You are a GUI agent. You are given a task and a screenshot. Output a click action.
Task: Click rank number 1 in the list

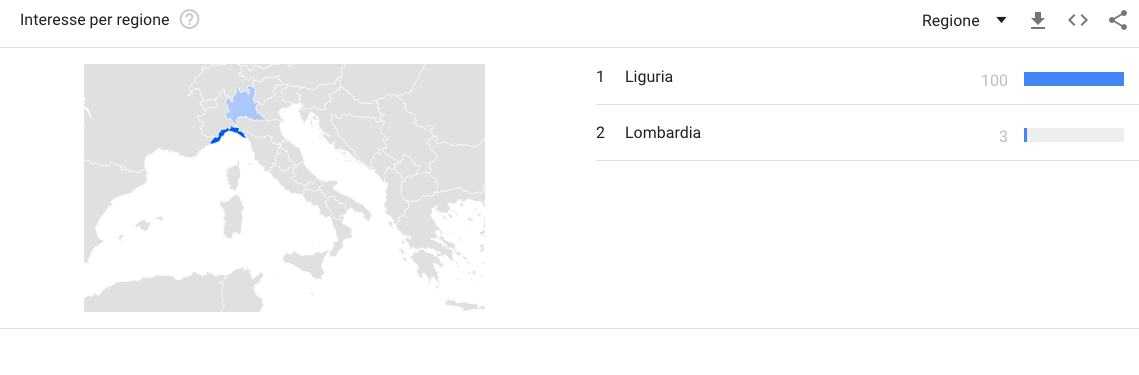(x=600, y=76)
